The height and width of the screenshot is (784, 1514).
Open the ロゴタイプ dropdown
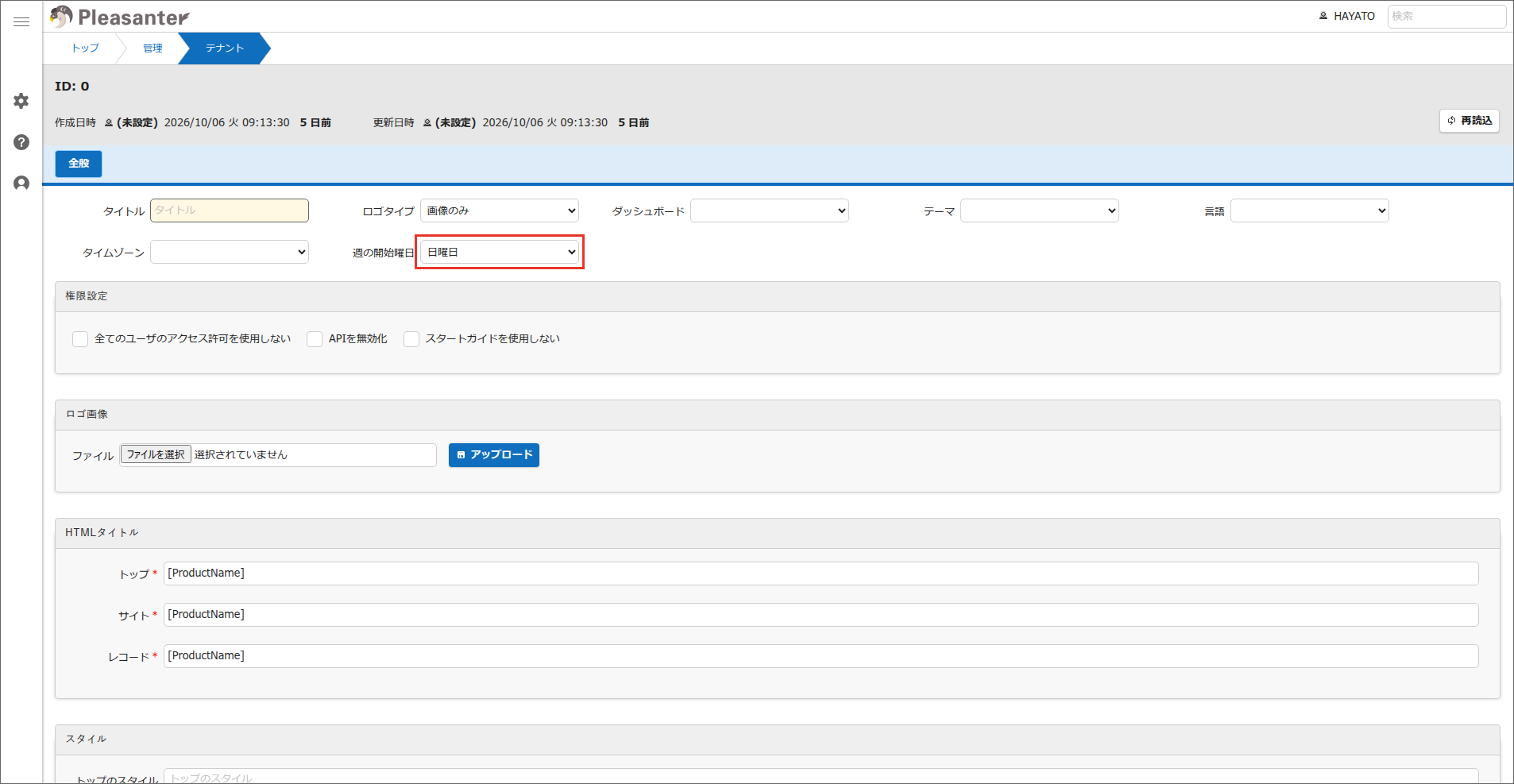click(x=500, y=210)
